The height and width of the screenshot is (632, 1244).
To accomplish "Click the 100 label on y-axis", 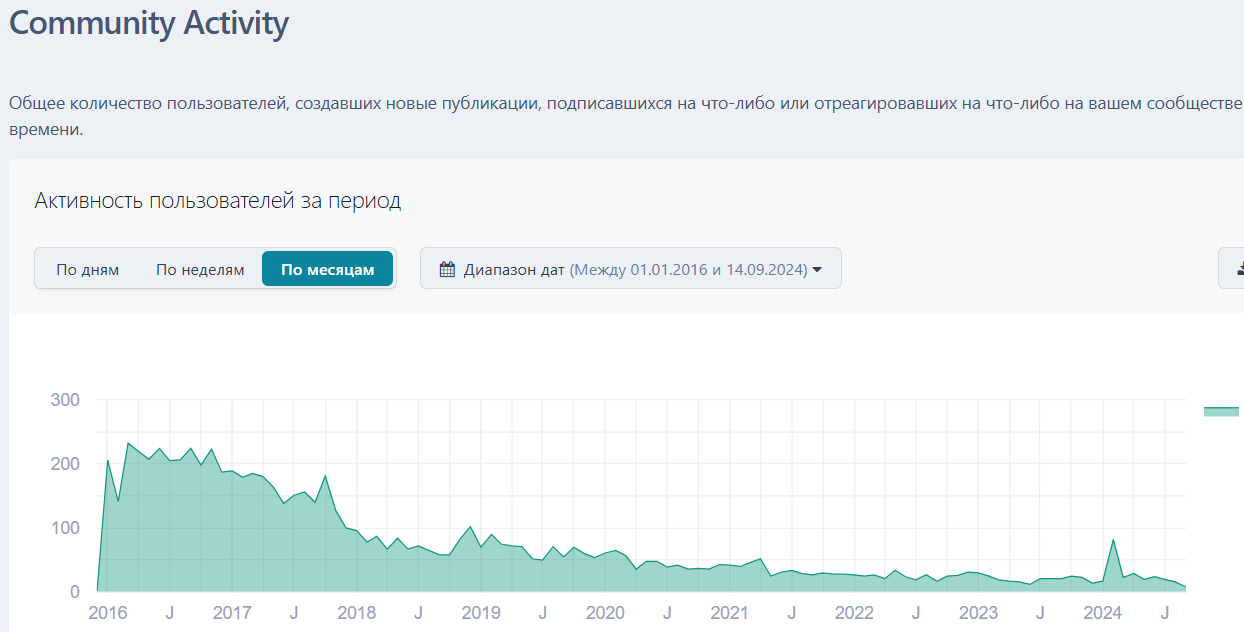I will tap(64, 528).
